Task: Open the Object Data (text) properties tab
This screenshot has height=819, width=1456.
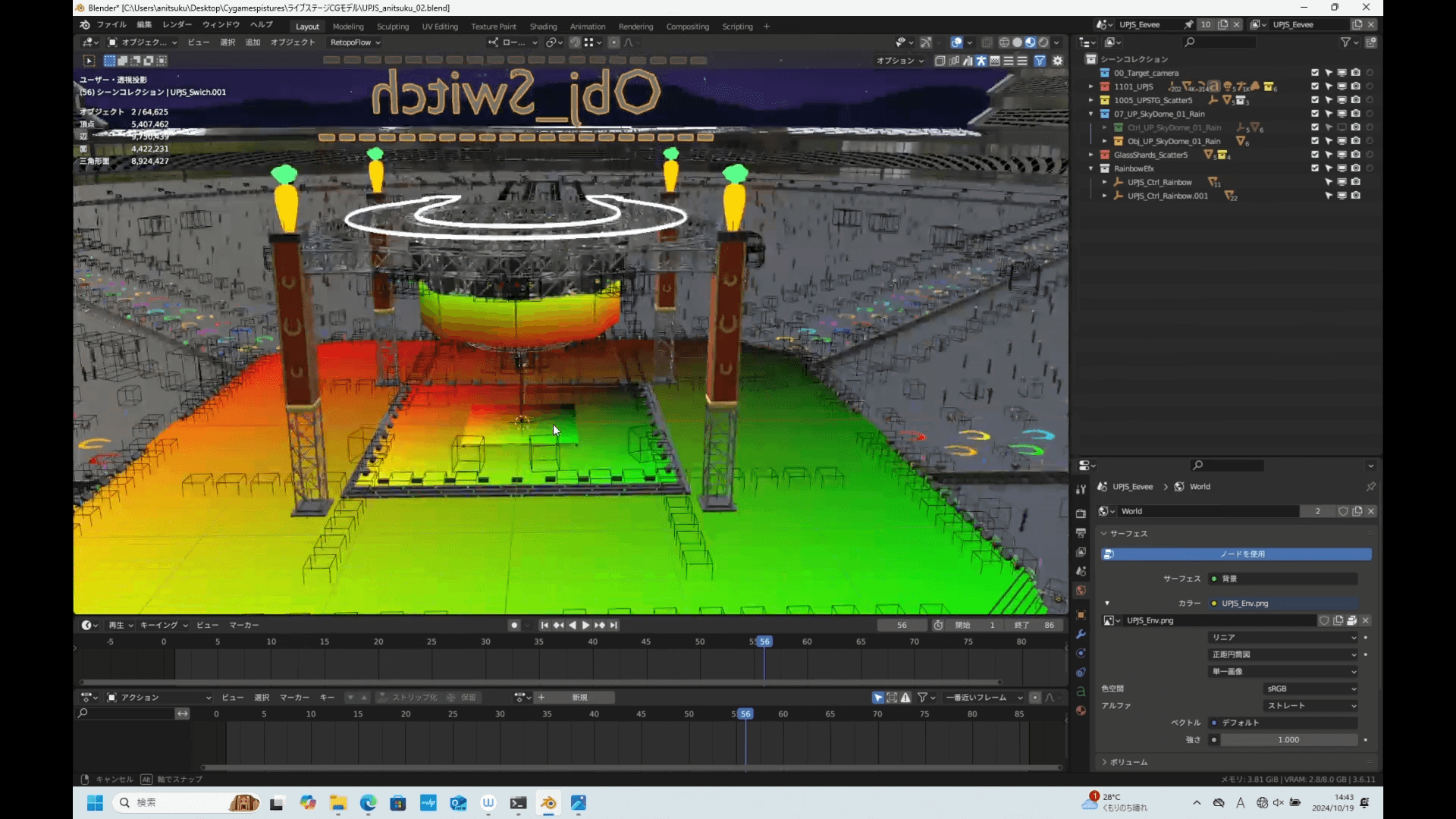Action: (1081, 692)
